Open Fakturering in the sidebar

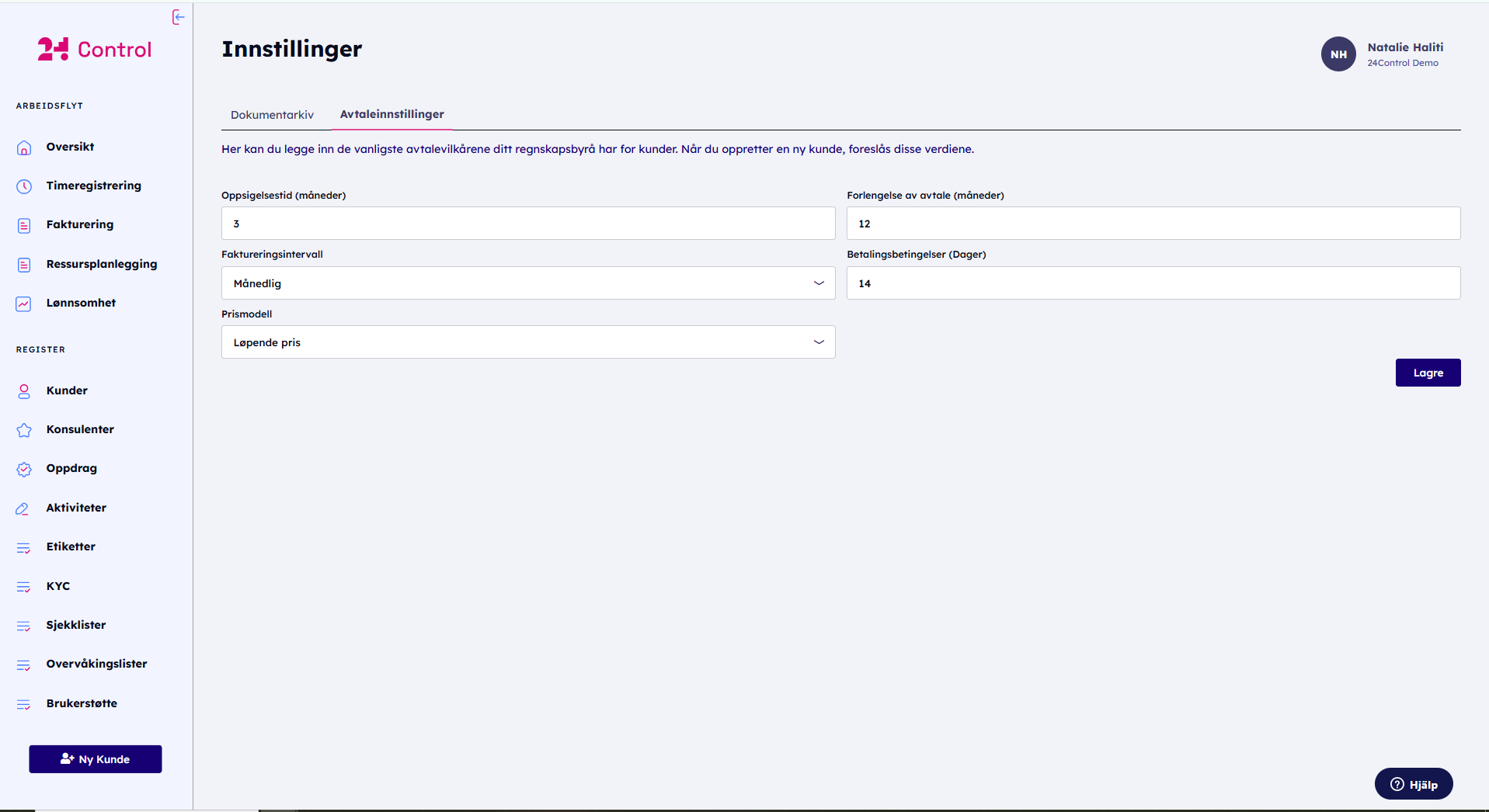tap(80, 224)
